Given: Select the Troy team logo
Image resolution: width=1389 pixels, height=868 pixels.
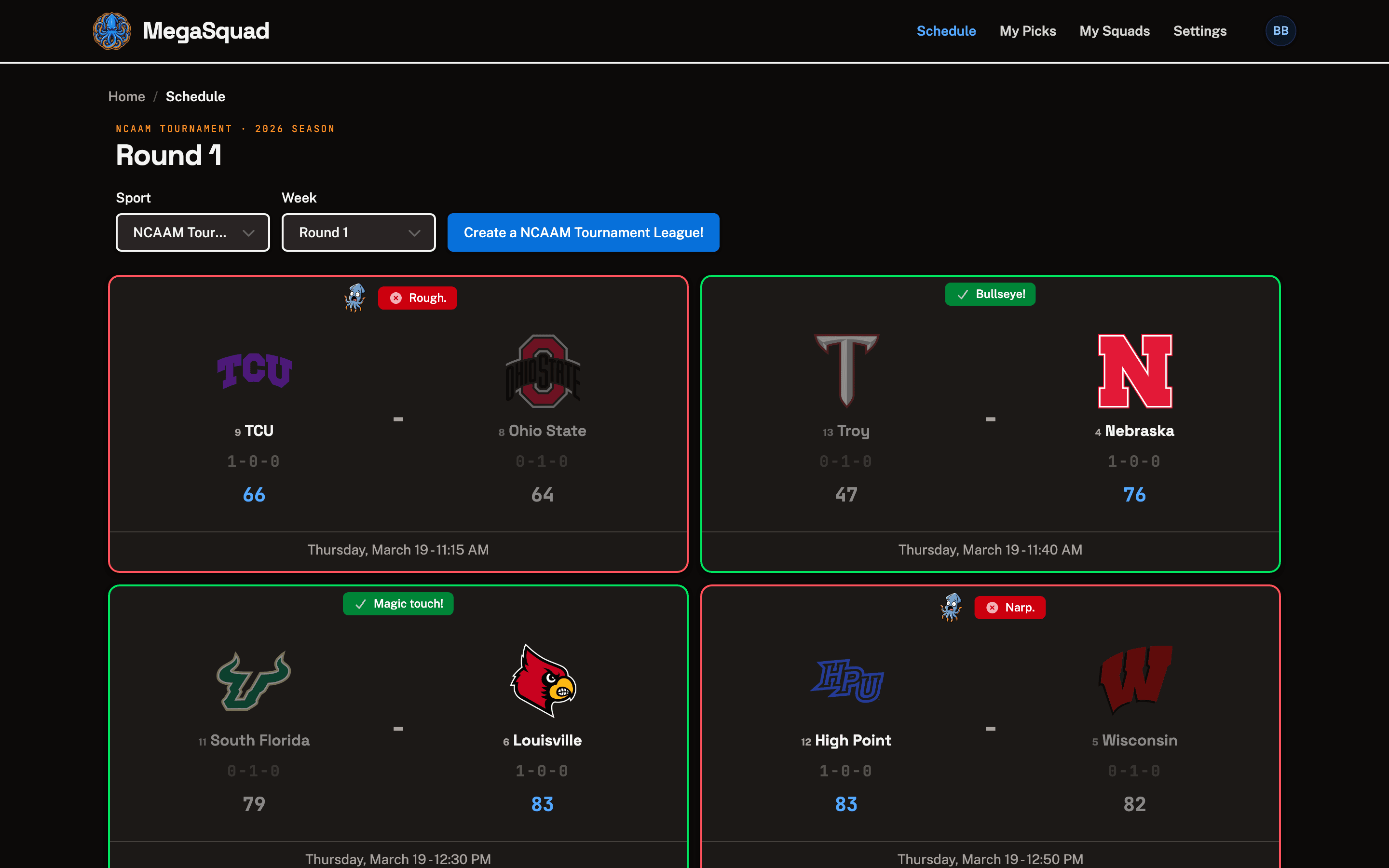Looking at the screenshot, I should pyautogui.click(x=846, y=371).
